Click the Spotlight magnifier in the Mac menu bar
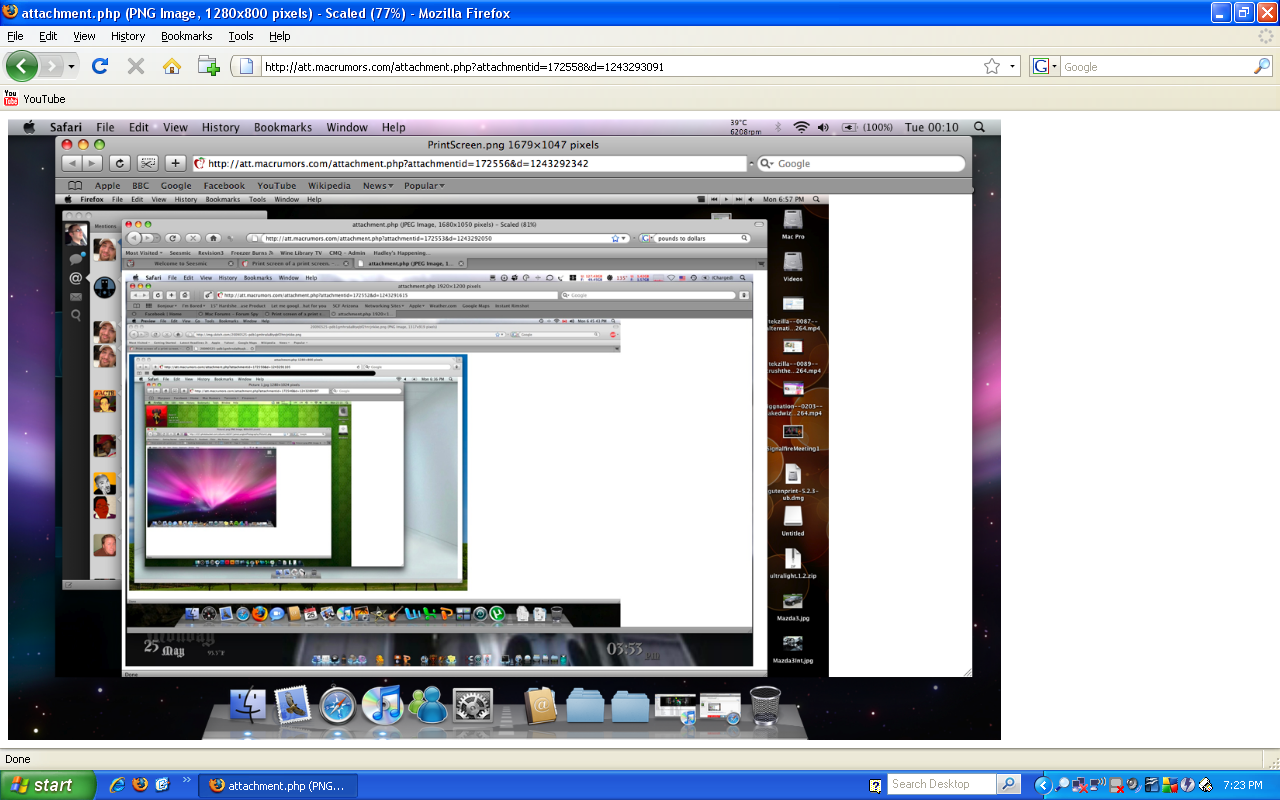1280x800 pixels. (979, 127)
